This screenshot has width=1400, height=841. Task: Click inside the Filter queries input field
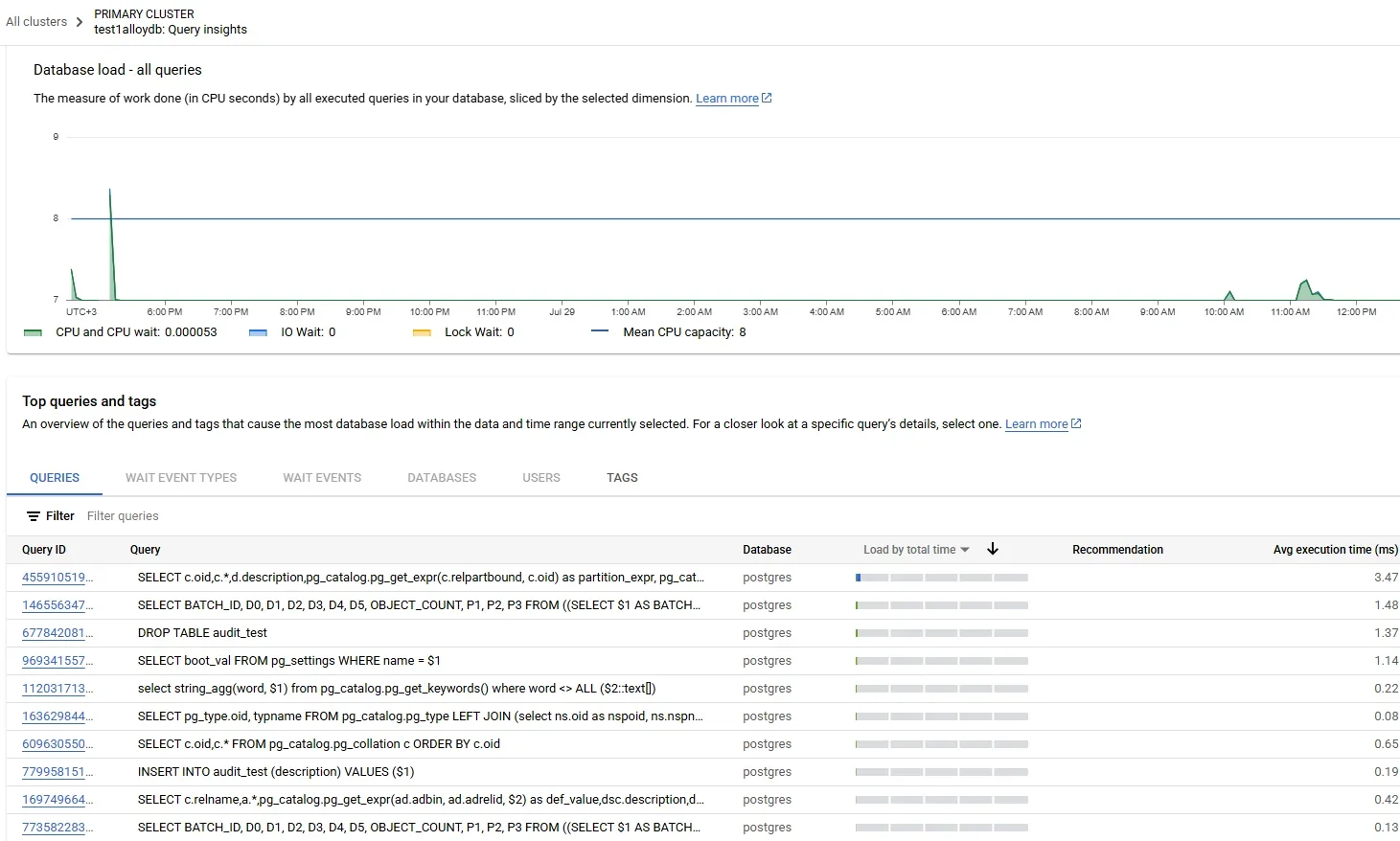coord(123,515)
